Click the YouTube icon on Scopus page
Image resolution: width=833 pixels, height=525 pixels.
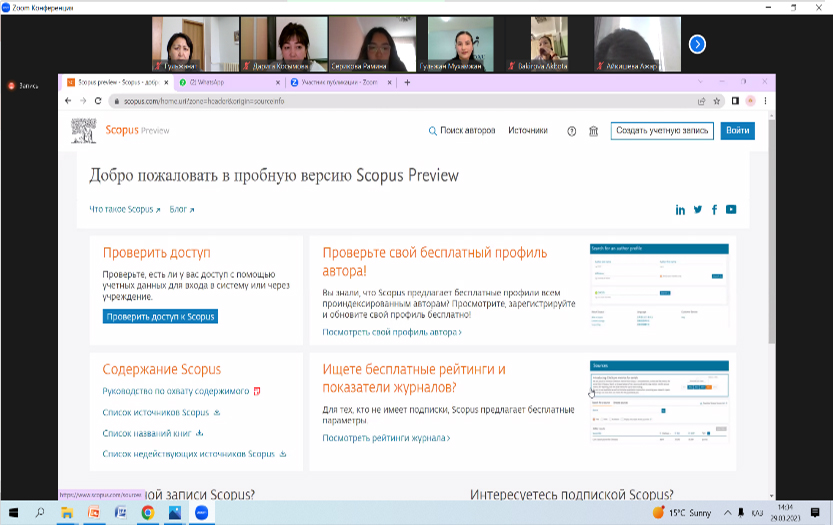point(731,209)
